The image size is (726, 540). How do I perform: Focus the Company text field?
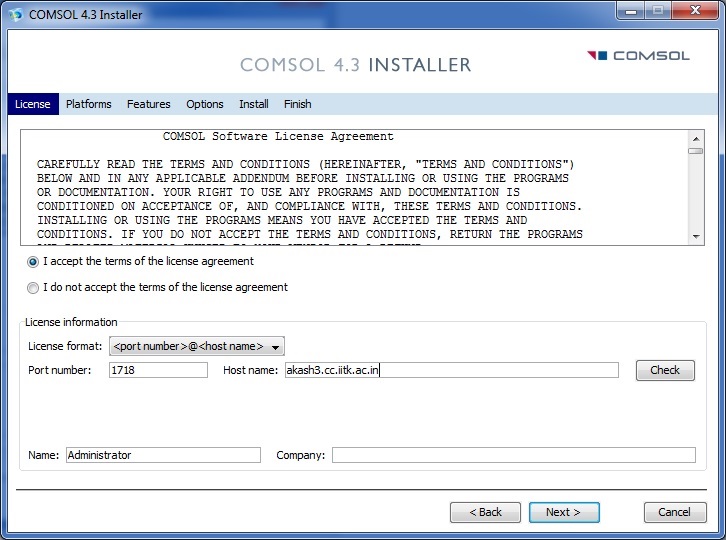[513, 455]
